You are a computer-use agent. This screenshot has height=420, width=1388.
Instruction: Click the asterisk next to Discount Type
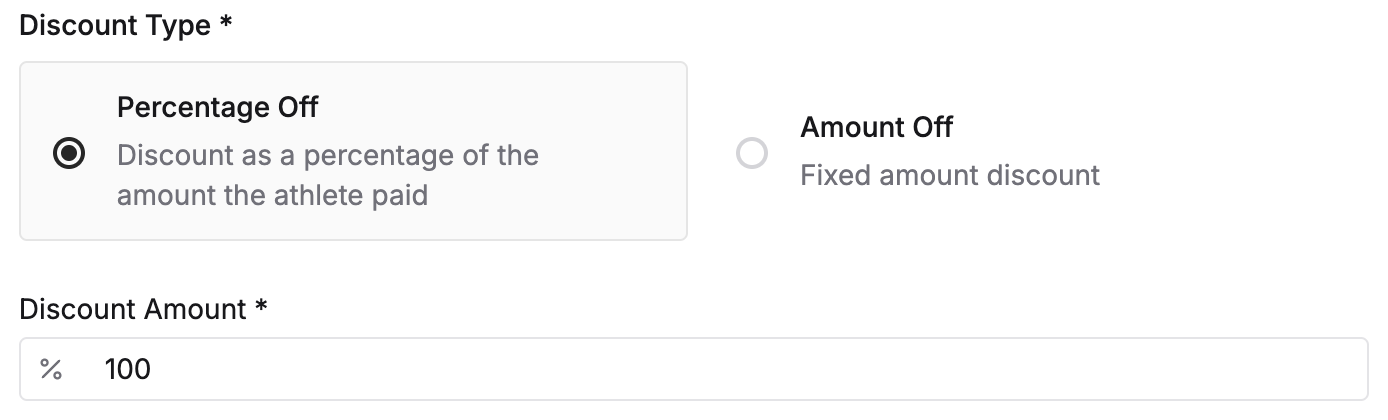(x=226, y=24)
